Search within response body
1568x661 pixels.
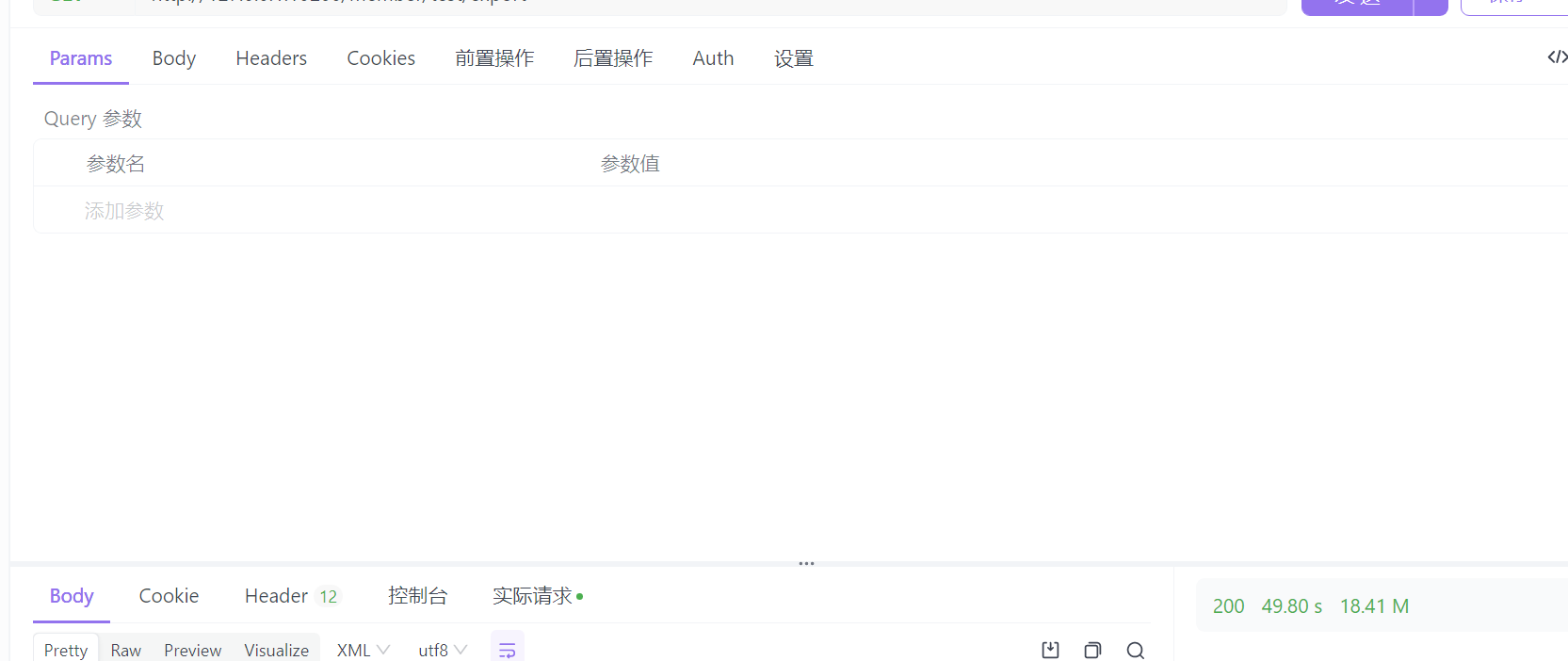(1136, 650)
